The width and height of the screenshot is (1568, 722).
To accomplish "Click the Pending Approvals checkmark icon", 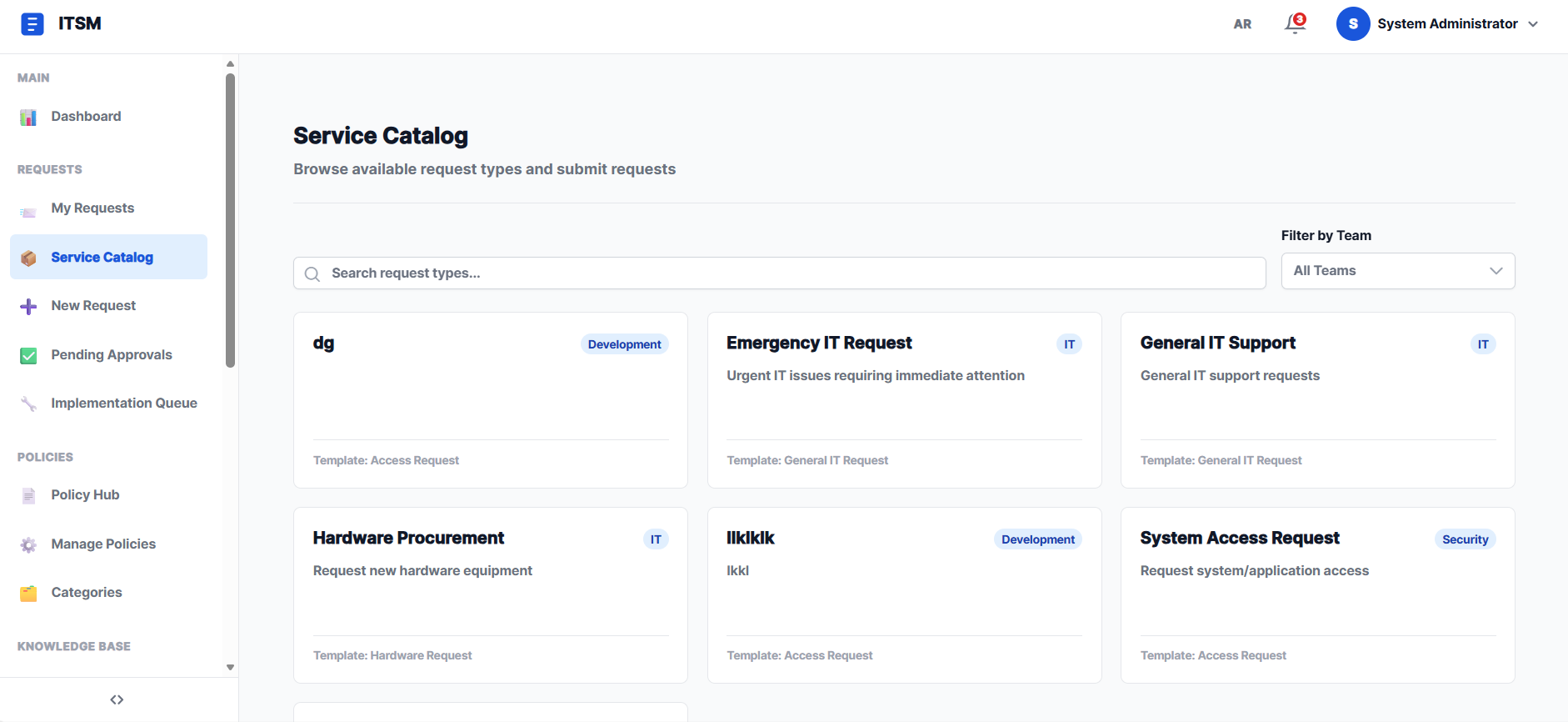I will coord(28,355).
